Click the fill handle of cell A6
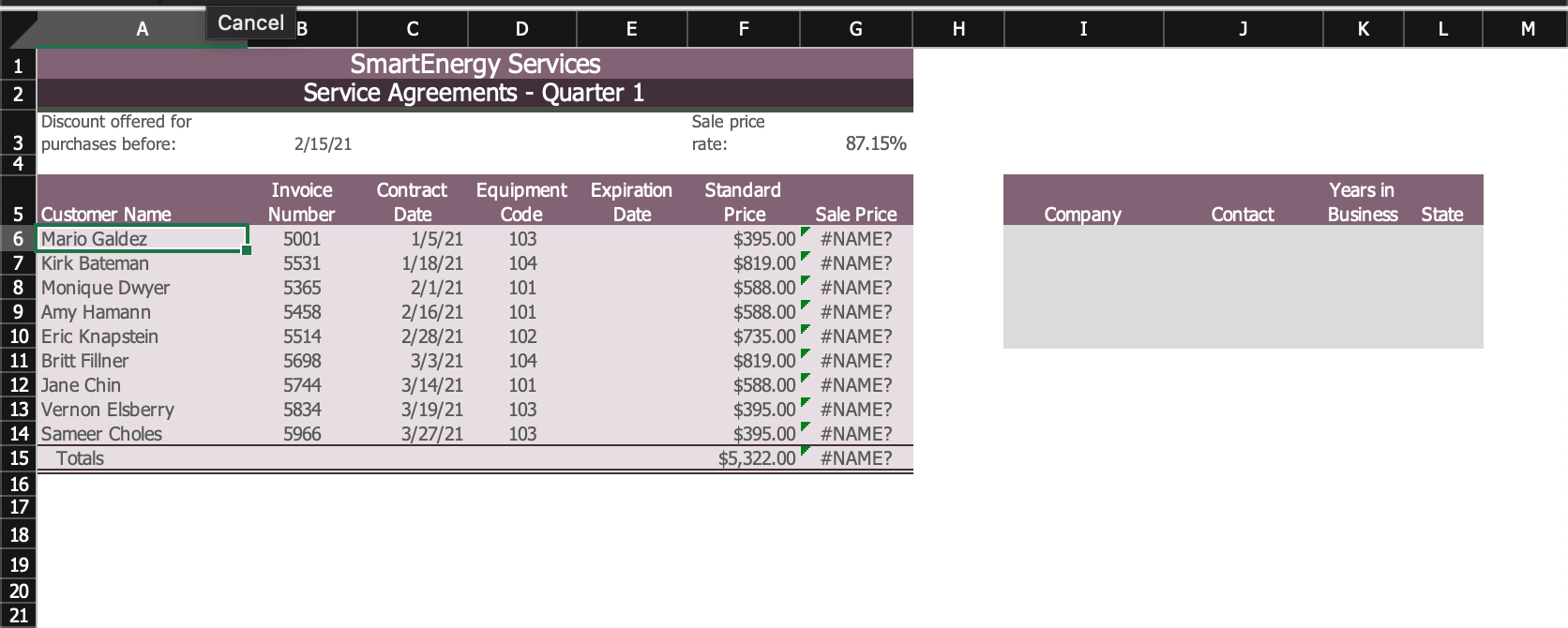Image resolution: width=1568 pixels, height=628 pixels. pyautogui.click(x=248, y=250)
